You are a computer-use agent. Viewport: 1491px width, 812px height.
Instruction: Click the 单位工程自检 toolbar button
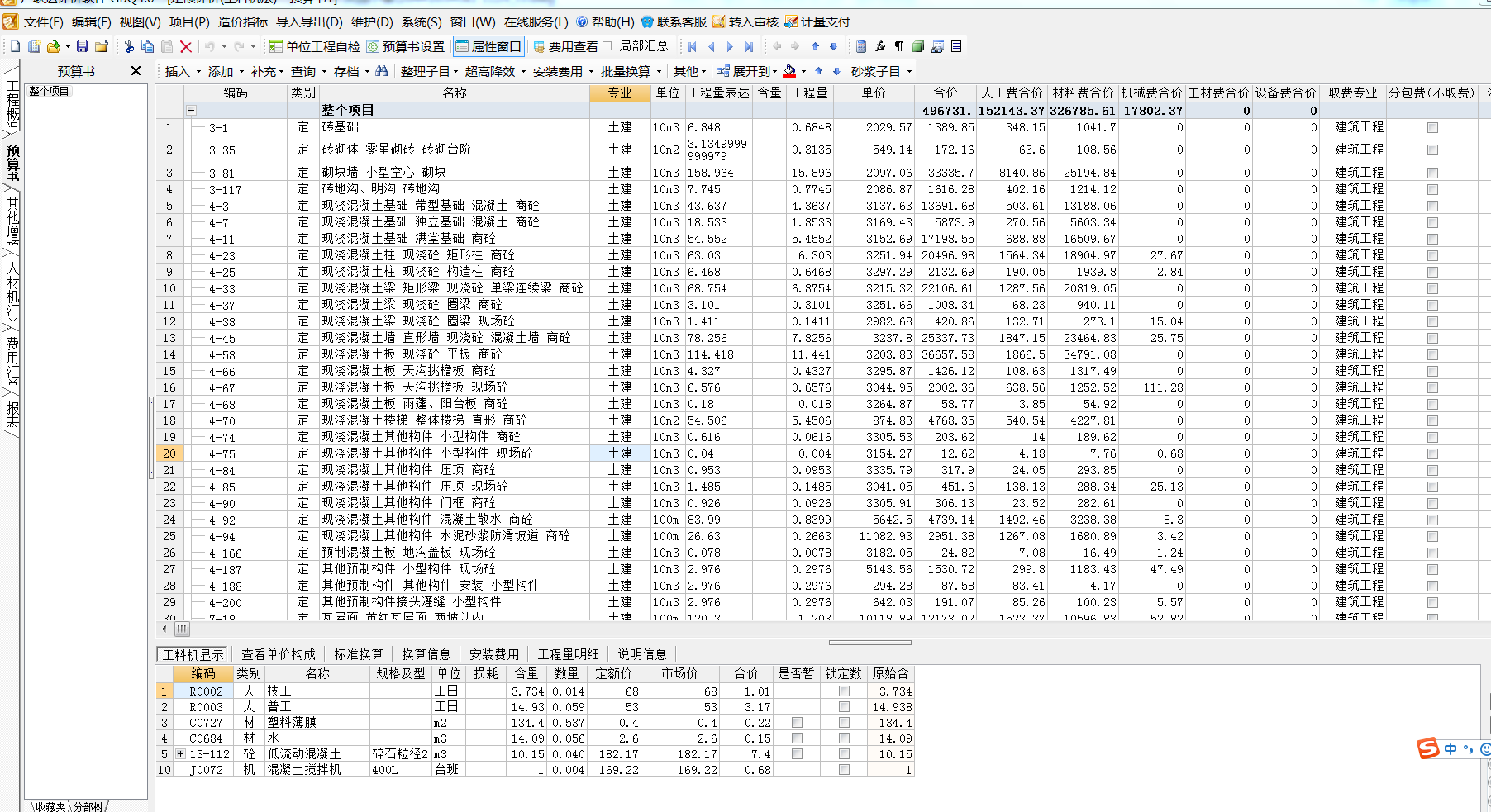point(315,46)
